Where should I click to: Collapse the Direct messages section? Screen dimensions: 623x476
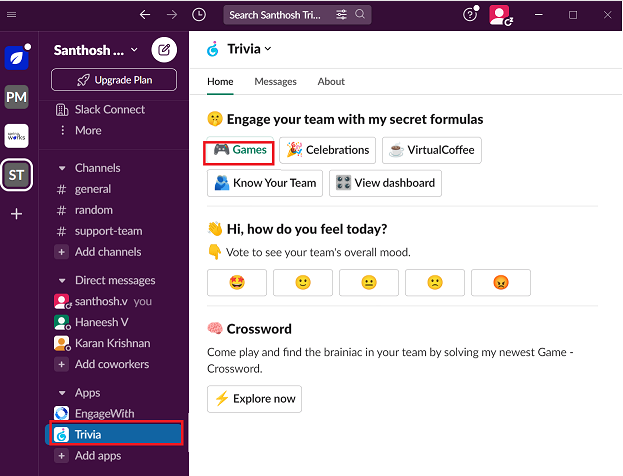click(x=62, y=281)
